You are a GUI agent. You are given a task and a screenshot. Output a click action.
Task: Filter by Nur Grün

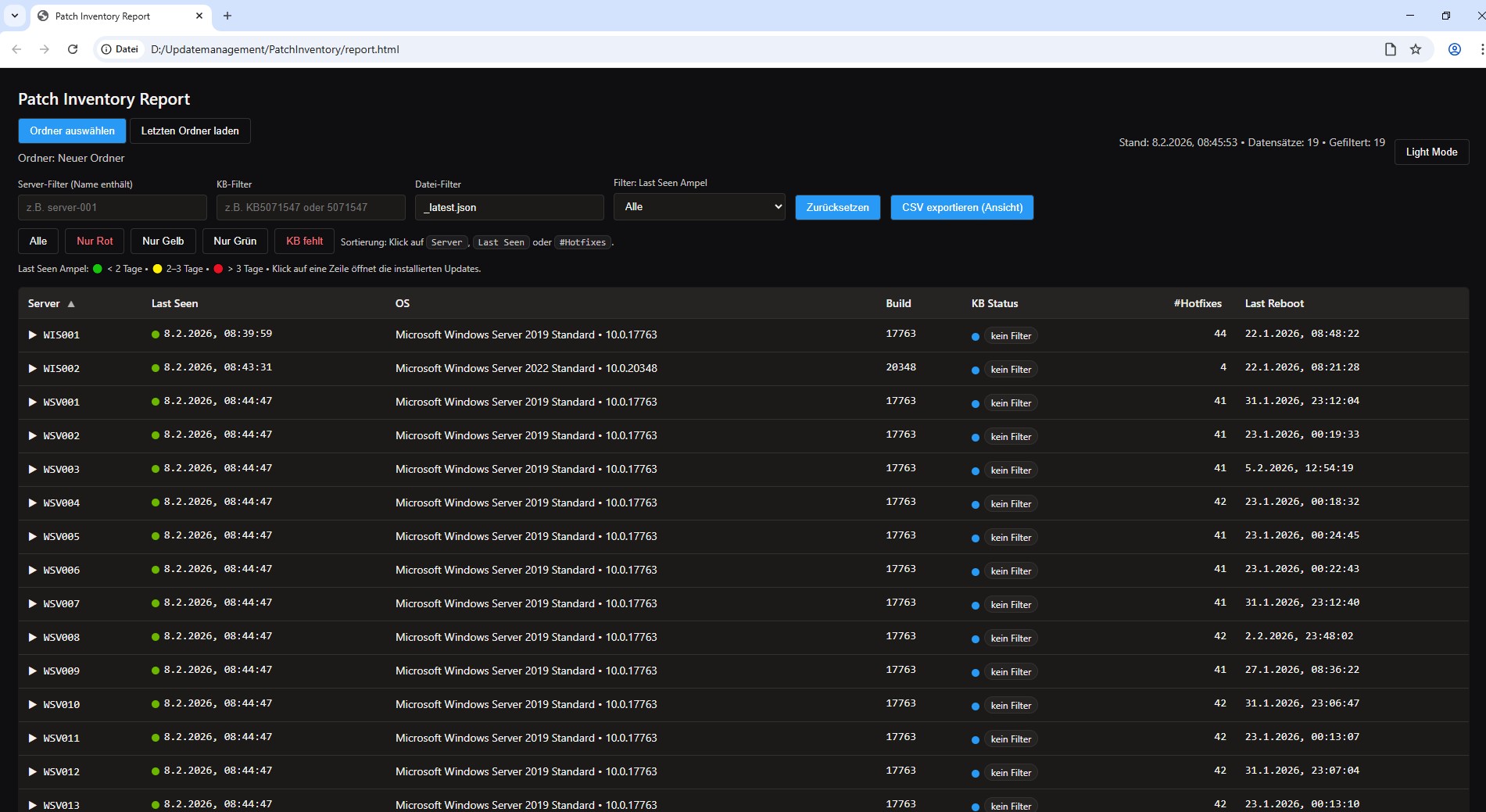pos(235,241)
